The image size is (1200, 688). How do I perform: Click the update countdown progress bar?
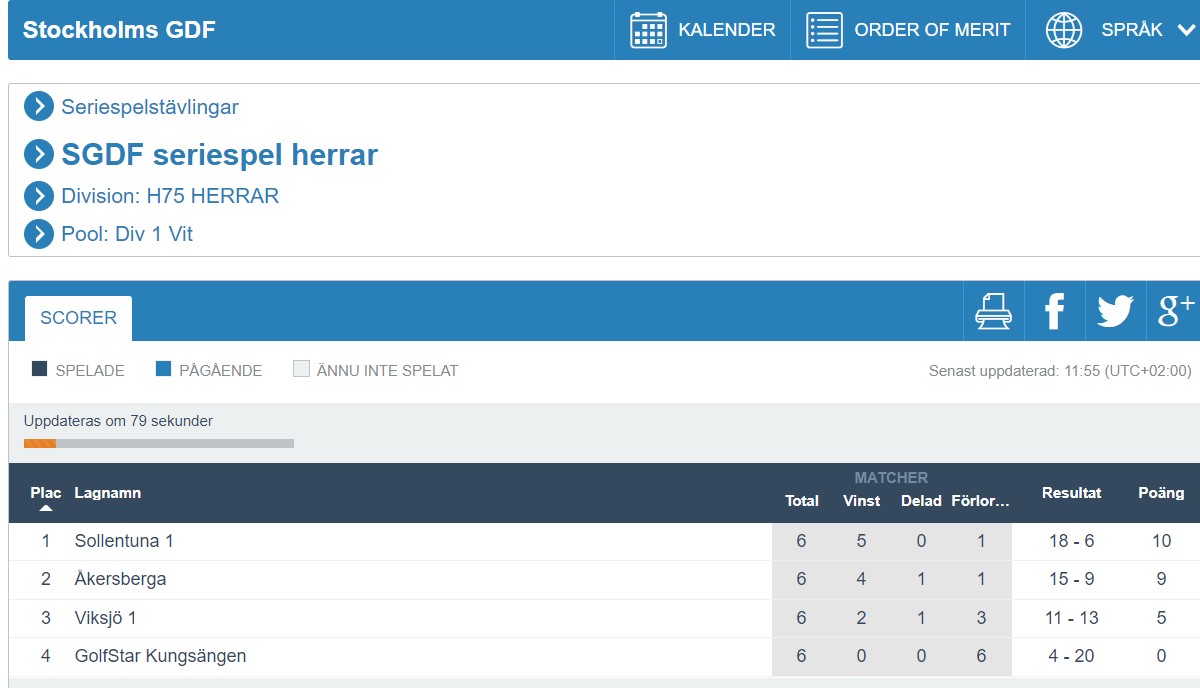[158, 443]
